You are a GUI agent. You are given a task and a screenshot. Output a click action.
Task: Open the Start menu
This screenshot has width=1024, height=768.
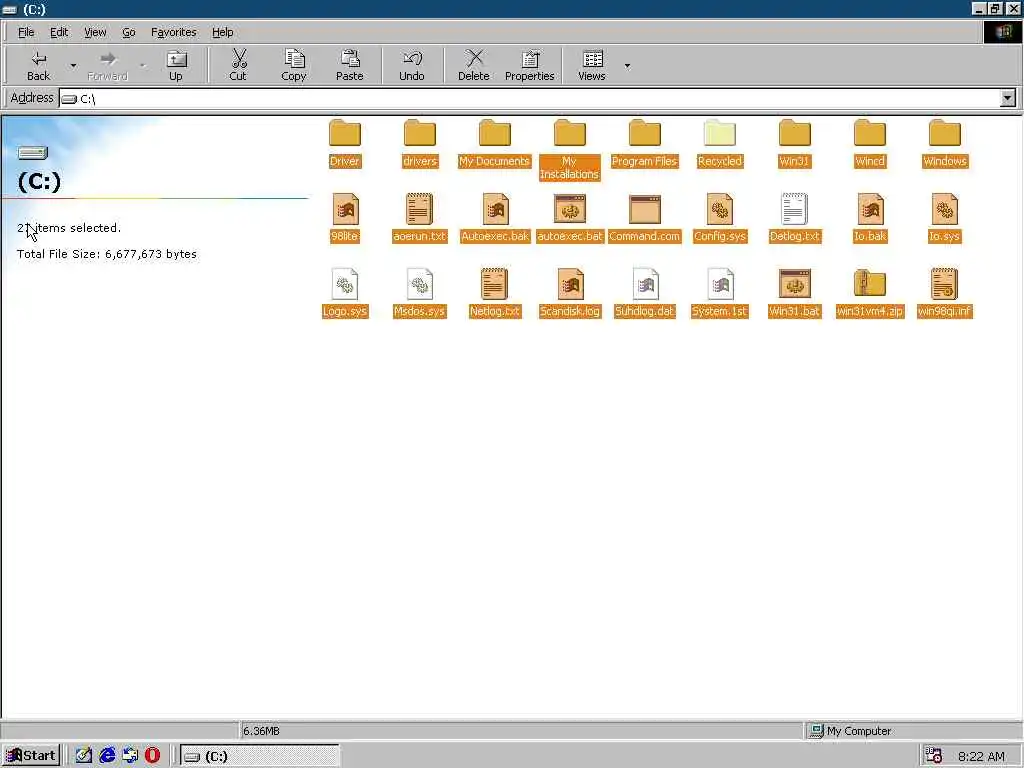[x=31, y=756]
